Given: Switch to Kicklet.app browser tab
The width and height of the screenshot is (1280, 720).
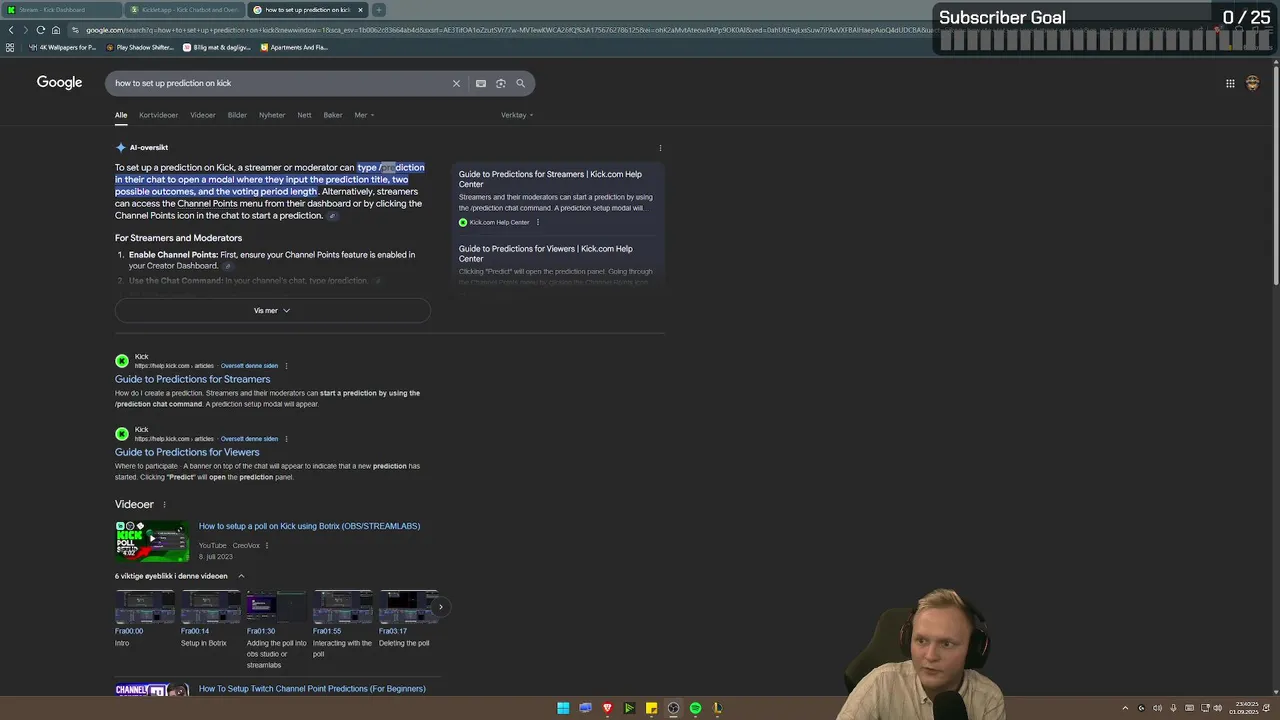Looking at the screenshot, I should coord(185,10).
